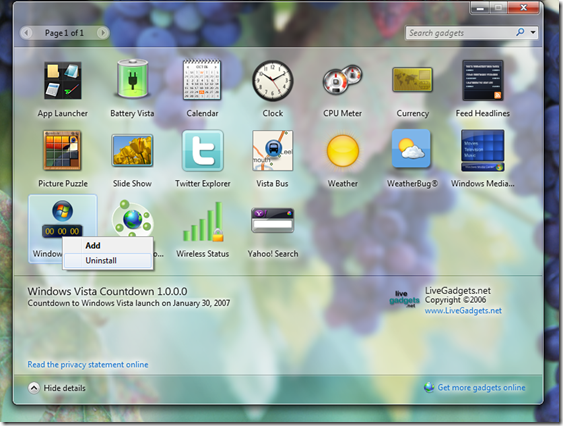Click the Copyright ©2006 text
Screen dimensions: 563x426
coord(455,300)
